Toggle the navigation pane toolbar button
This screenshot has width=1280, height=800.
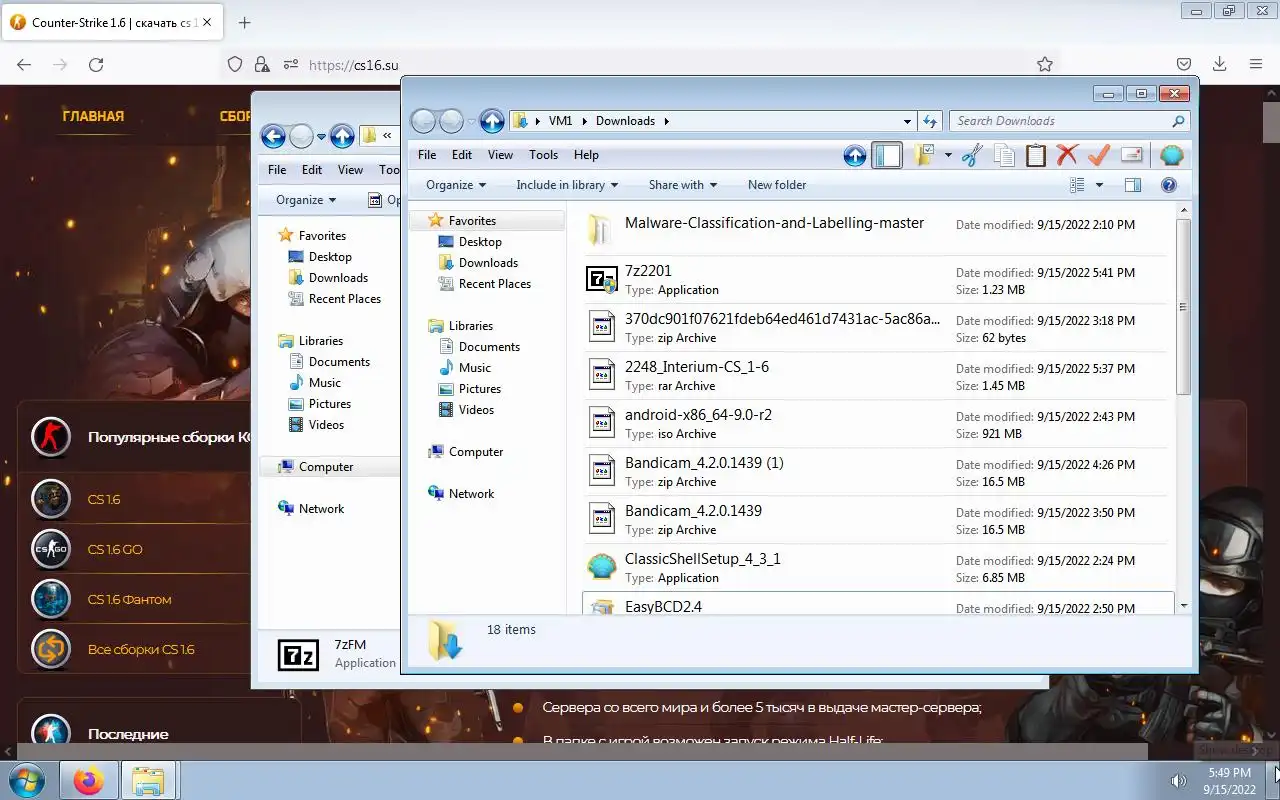tap(887, 155)
